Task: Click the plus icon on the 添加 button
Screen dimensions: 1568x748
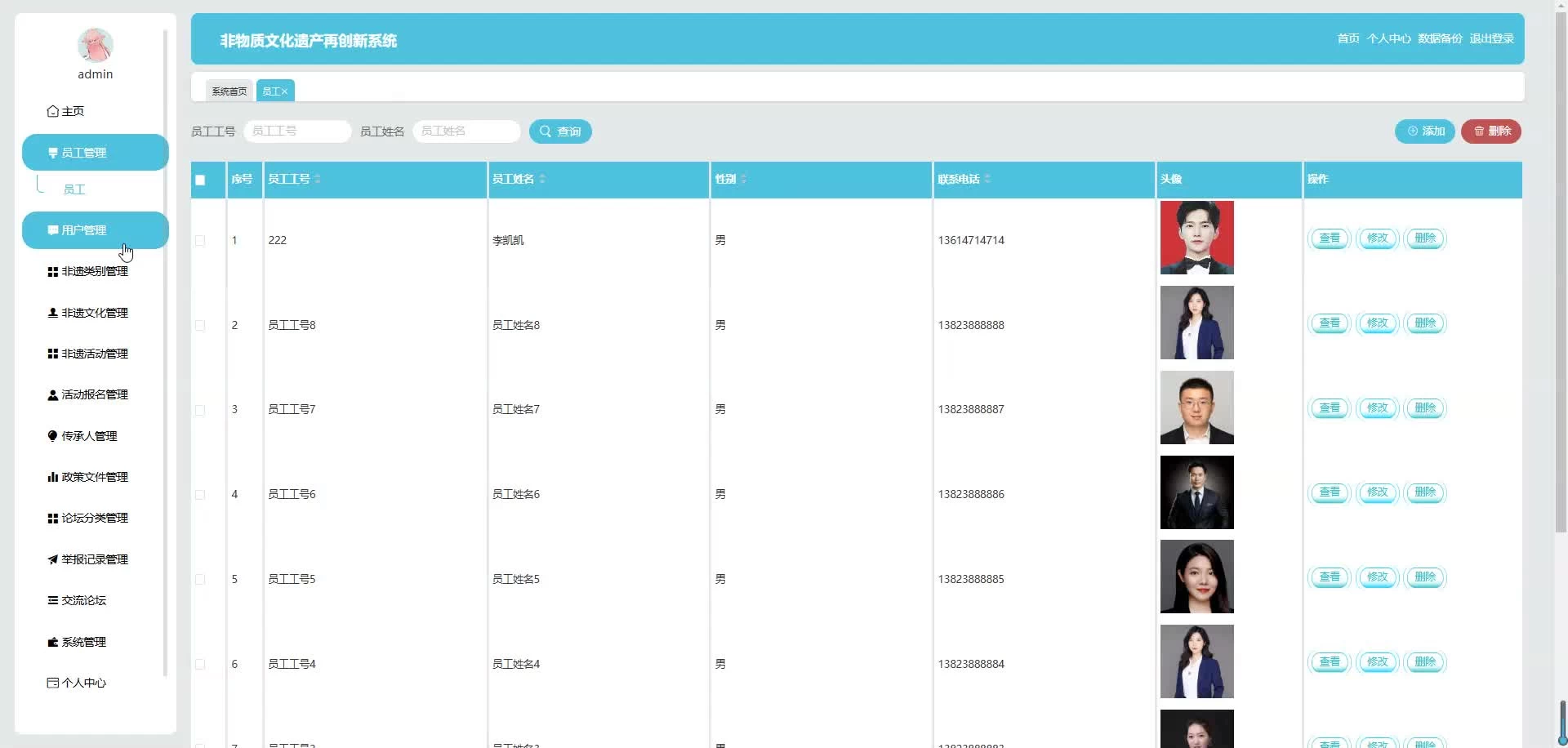Action: point(1413,131)
